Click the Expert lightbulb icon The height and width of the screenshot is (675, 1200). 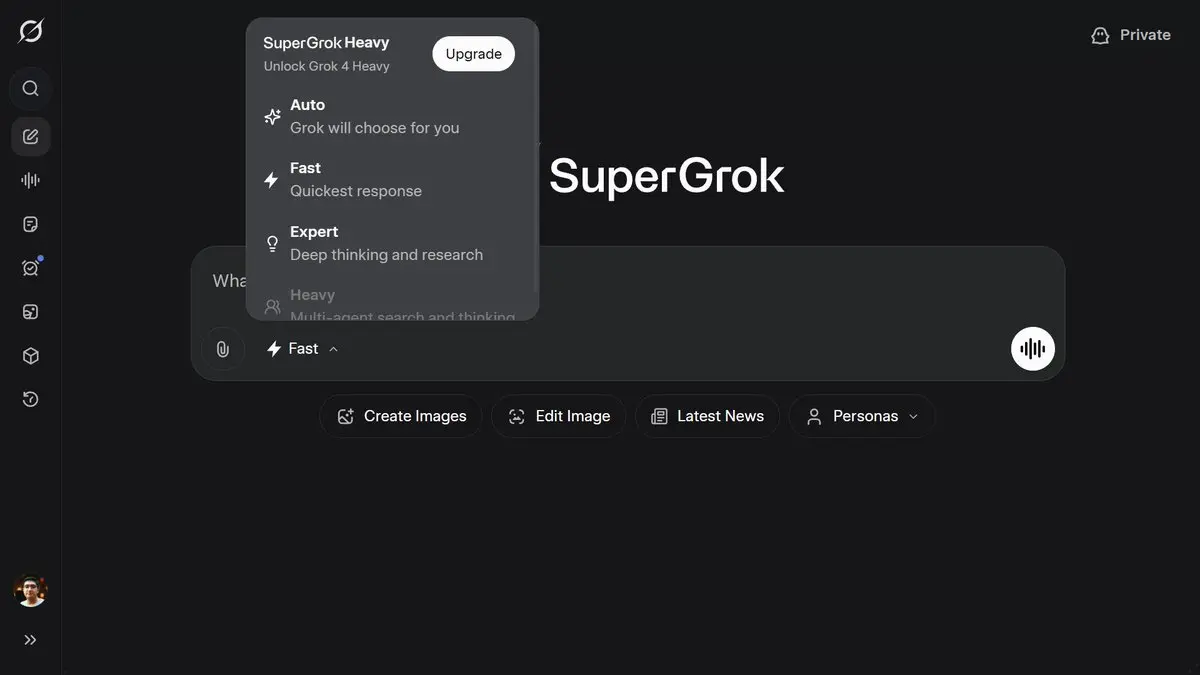click(272, 243)
